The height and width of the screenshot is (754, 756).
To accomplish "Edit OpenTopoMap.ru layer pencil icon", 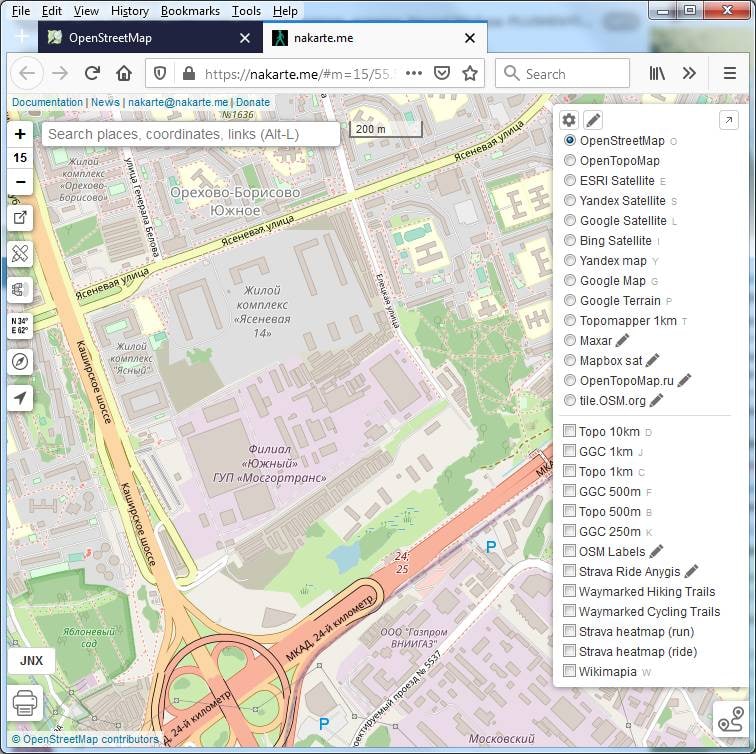I will pos(684,380).
